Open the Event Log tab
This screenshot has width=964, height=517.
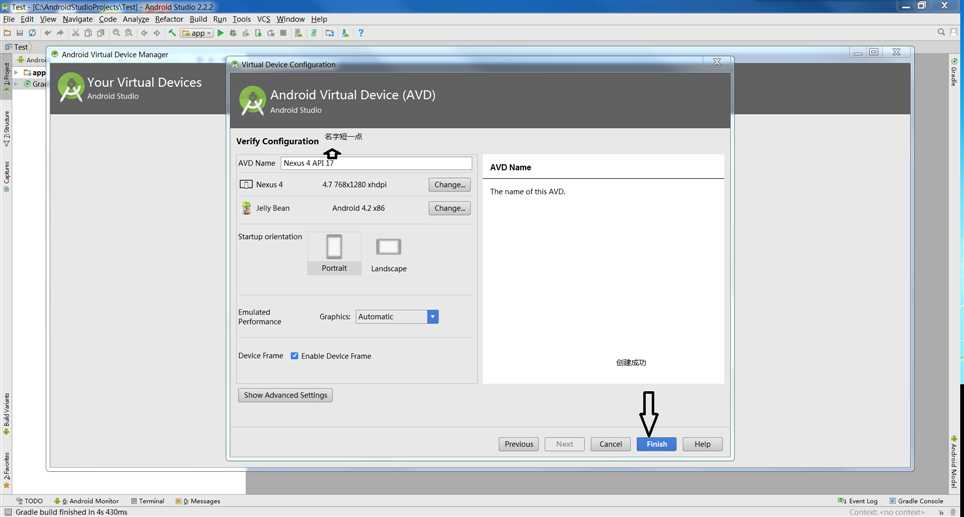click(x=858, y=501)
